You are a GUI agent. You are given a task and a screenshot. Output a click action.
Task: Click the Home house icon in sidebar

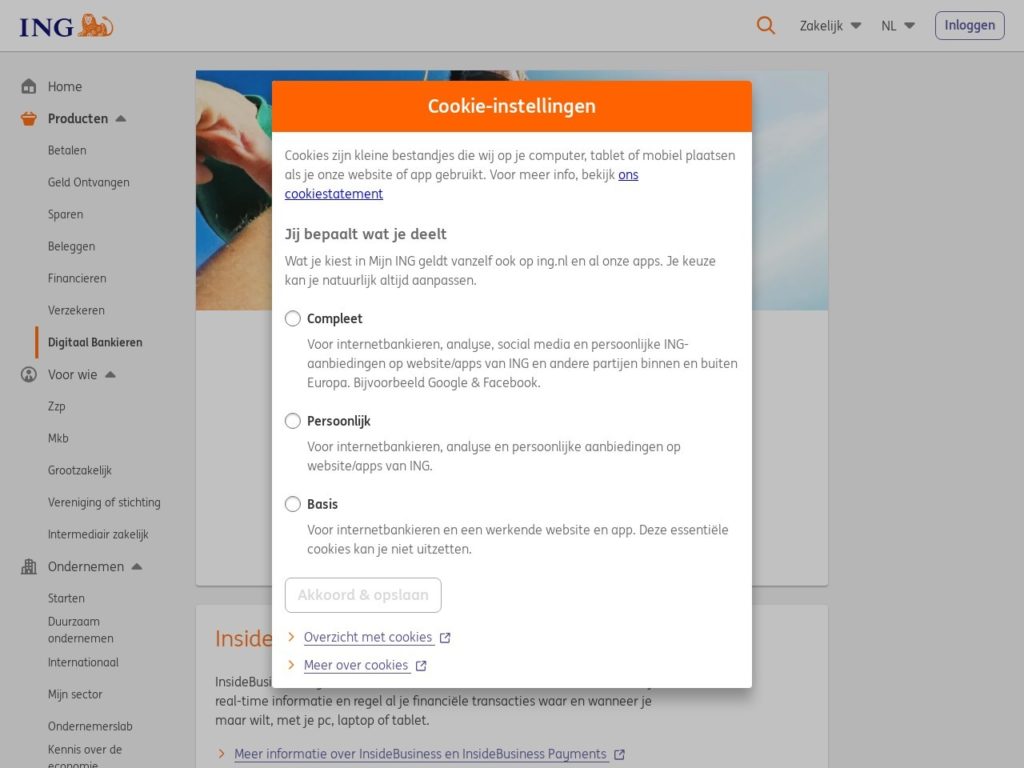(x=29, y=87)
